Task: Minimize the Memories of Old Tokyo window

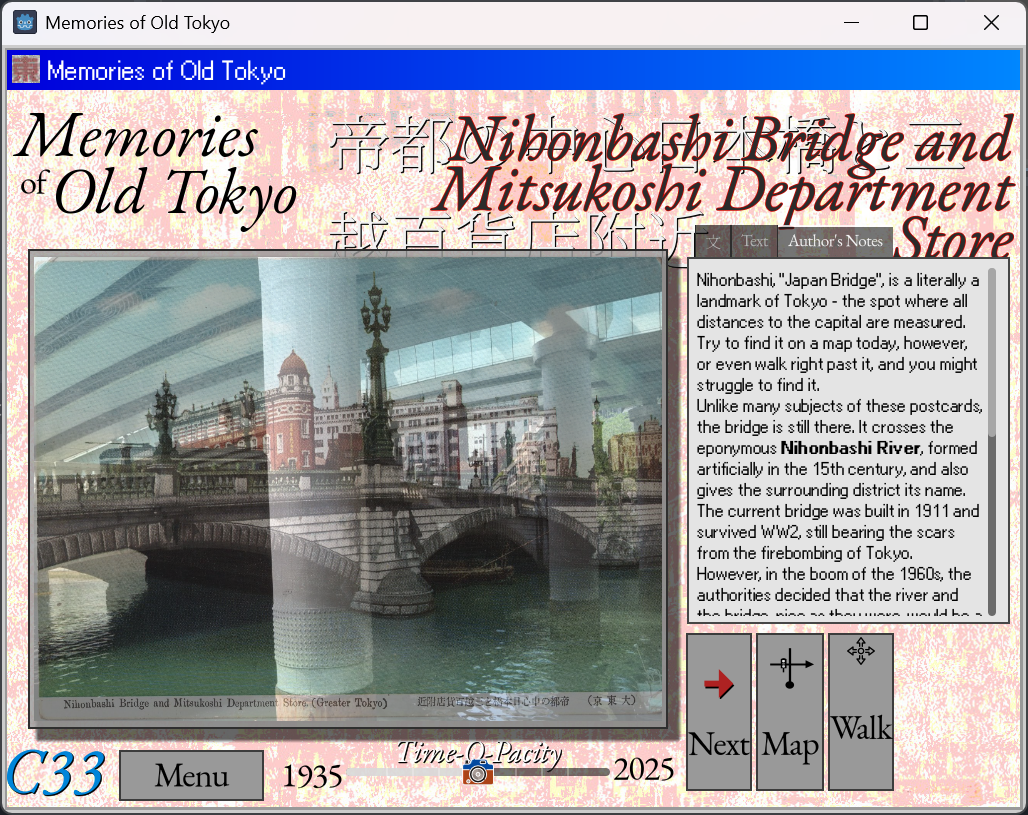Action: pyautogui.click(x=851, y=23)
